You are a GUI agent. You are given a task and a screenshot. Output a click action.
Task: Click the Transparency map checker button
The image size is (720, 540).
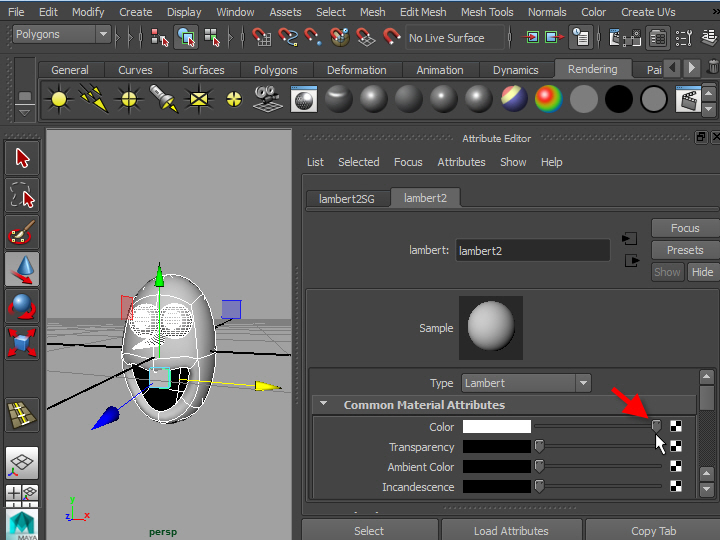tap(677, 447)
